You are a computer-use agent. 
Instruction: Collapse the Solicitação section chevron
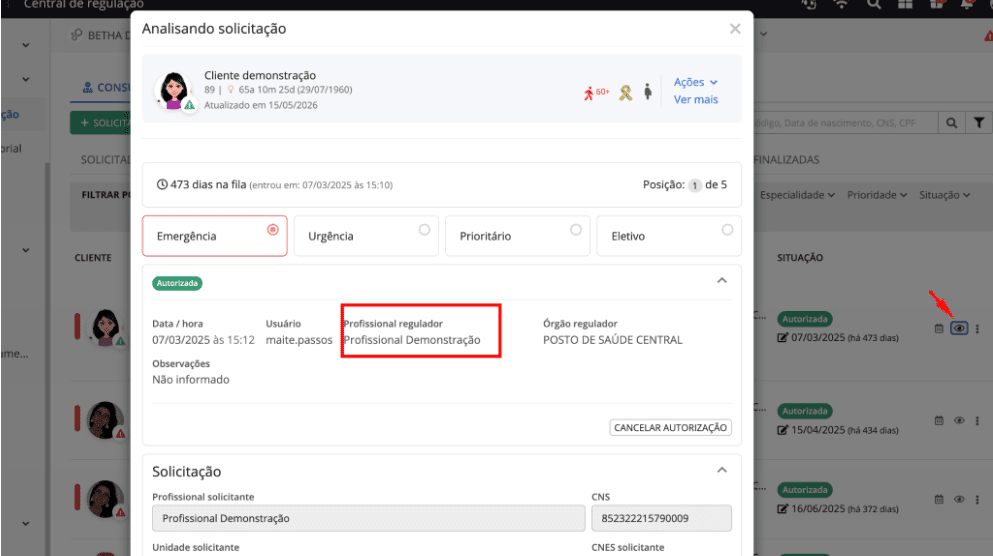point(722,470)
